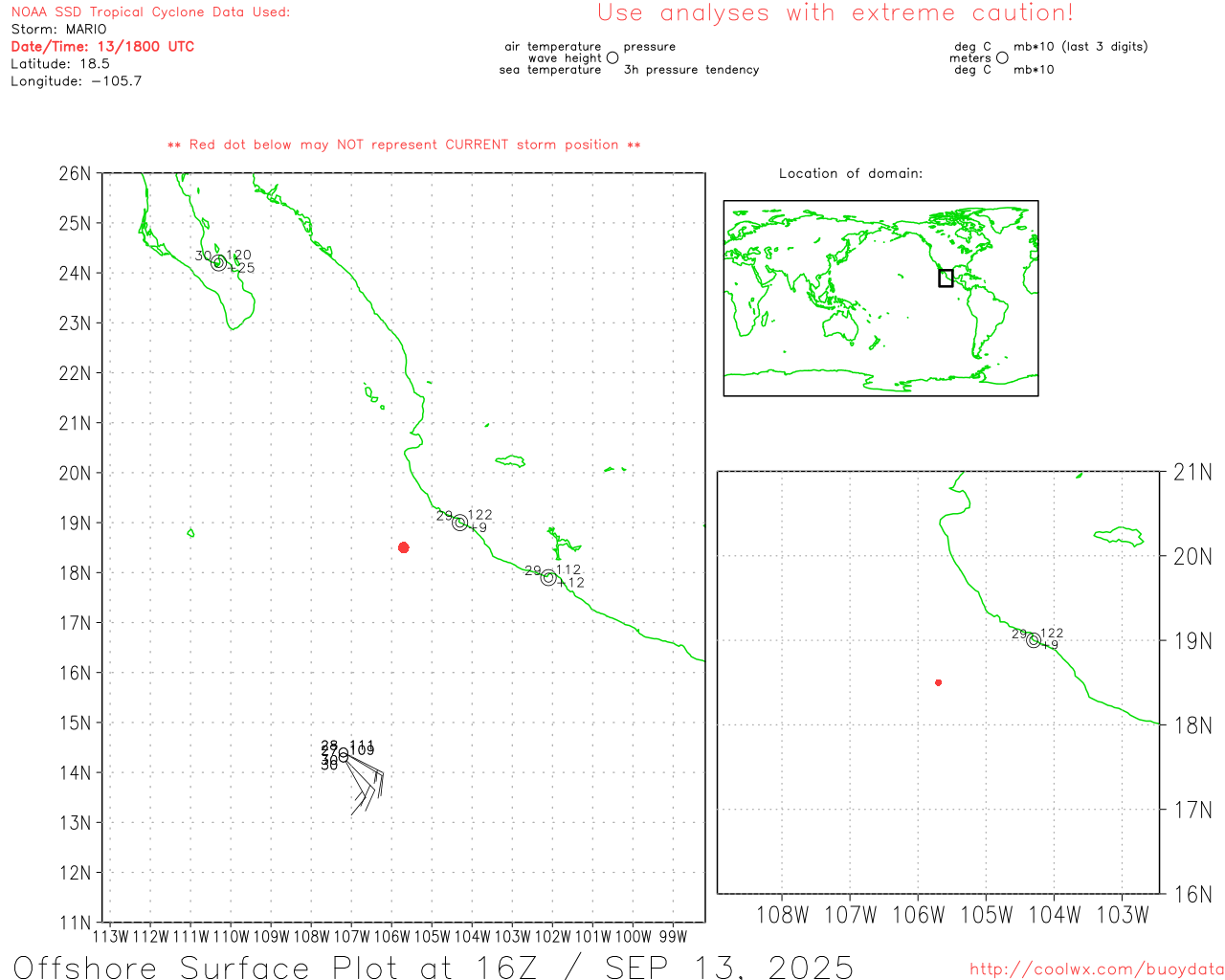The height and width of the screenshot is (980, 1225).
Task: Click '3h pressure tendency' legend label
Action: 691,70
